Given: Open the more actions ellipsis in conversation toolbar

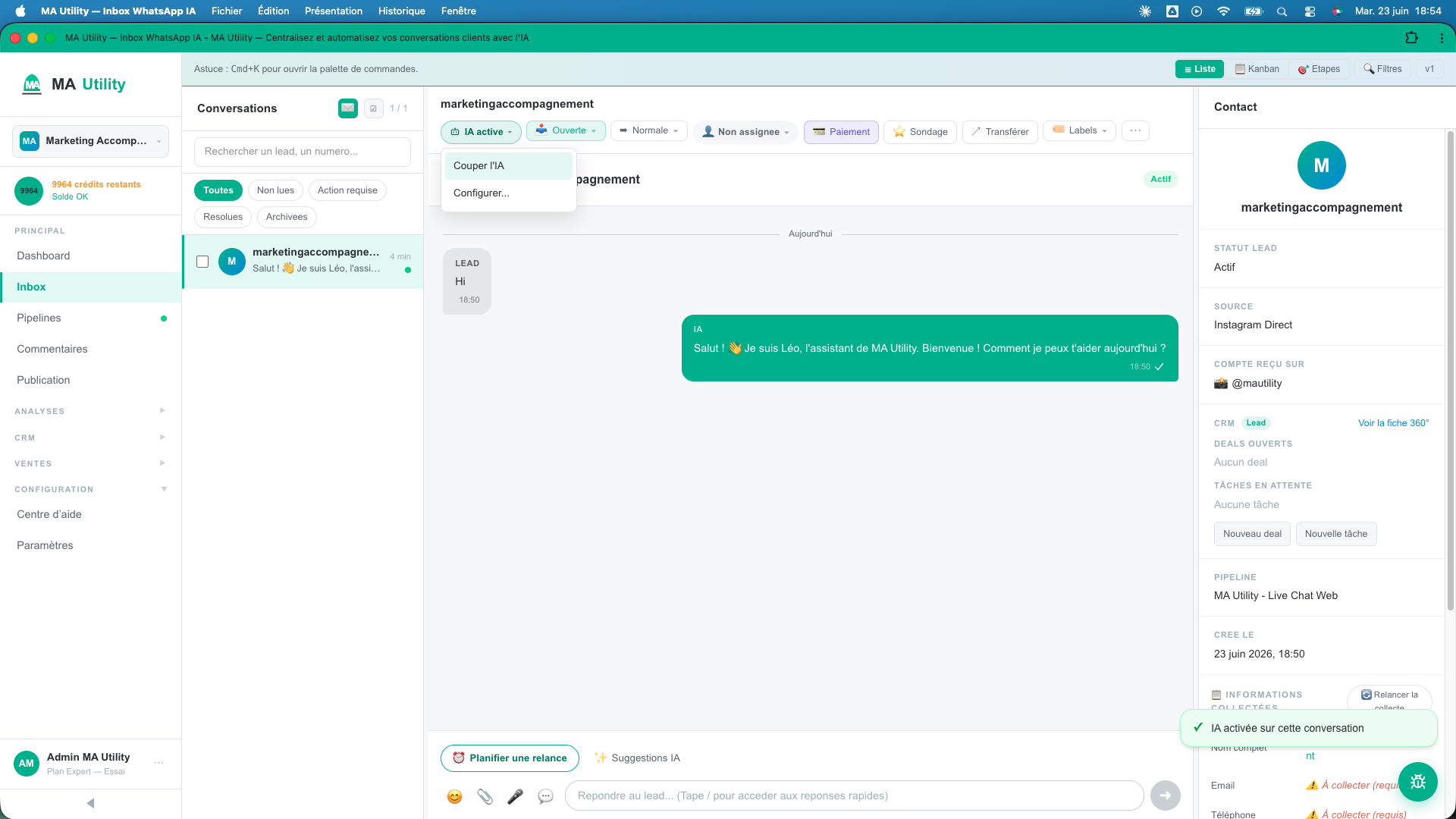Looking at the screenshot, I should pyautogui.click(x=1135, y=131).
